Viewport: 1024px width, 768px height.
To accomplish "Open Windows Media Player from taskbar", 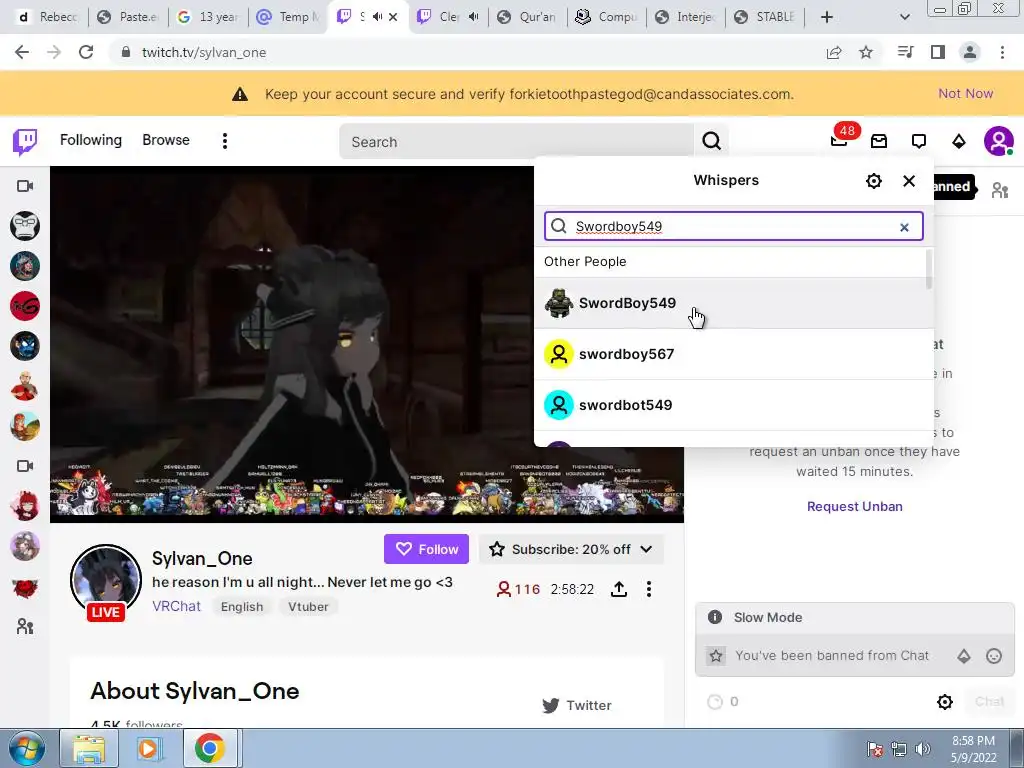I will 148,749.
